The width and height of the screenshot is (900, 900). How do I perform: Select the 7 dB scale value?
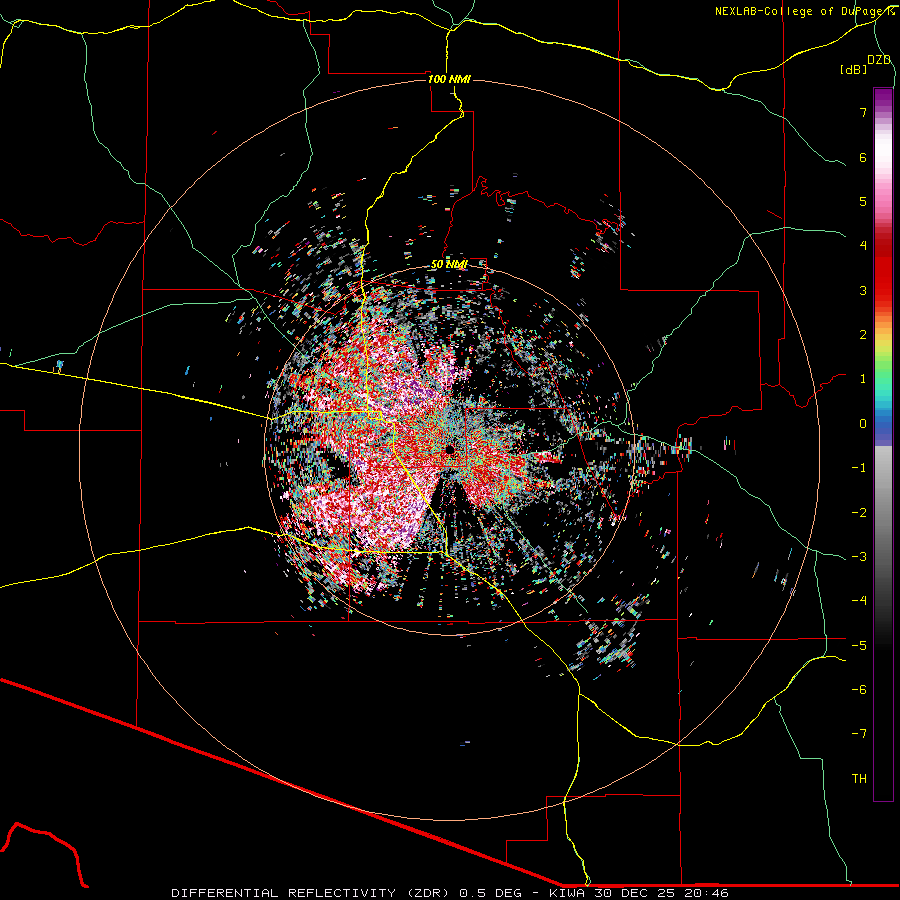(x=863, y=112)
